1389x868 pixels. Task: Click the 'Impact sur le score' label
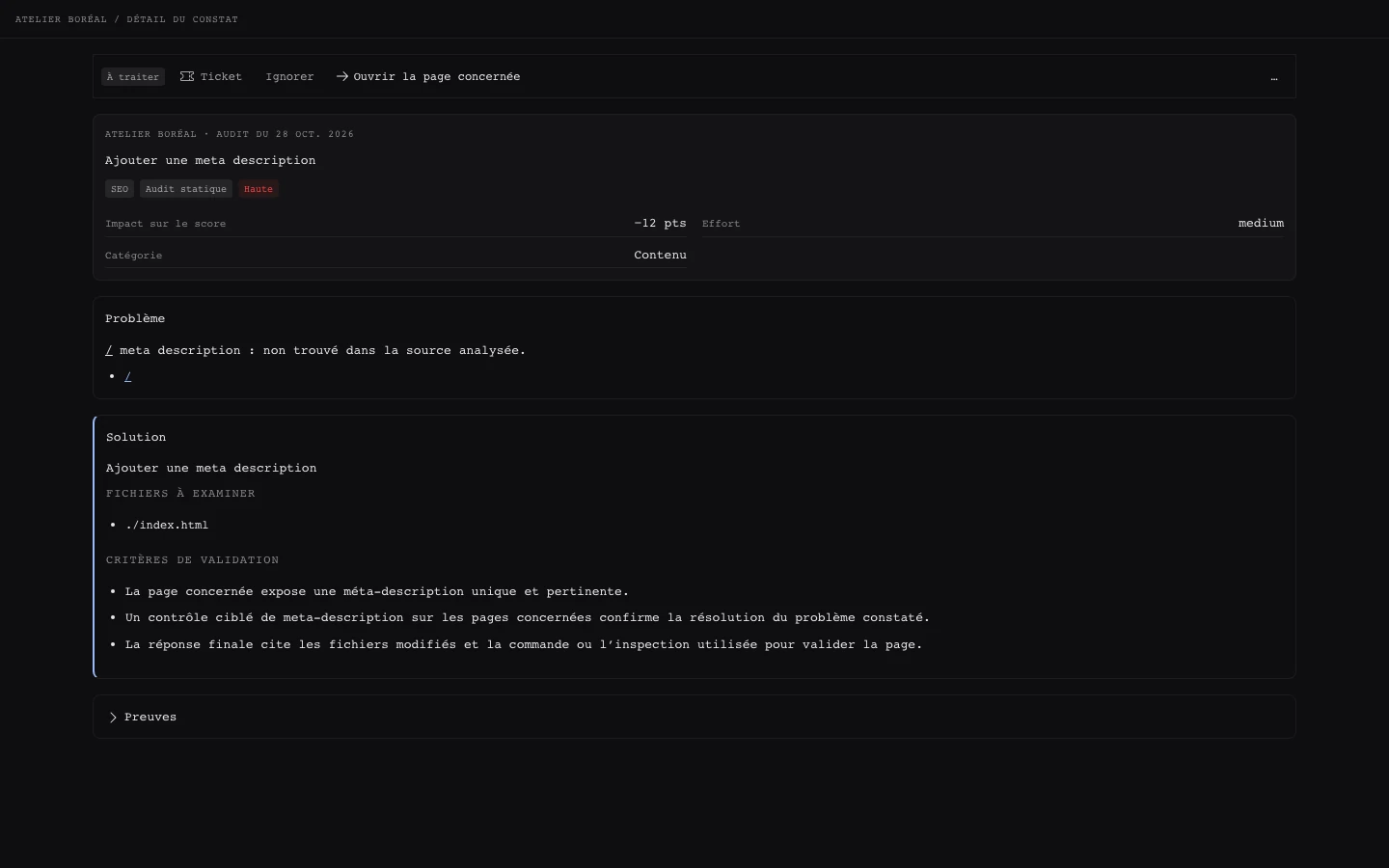[166, 224]
